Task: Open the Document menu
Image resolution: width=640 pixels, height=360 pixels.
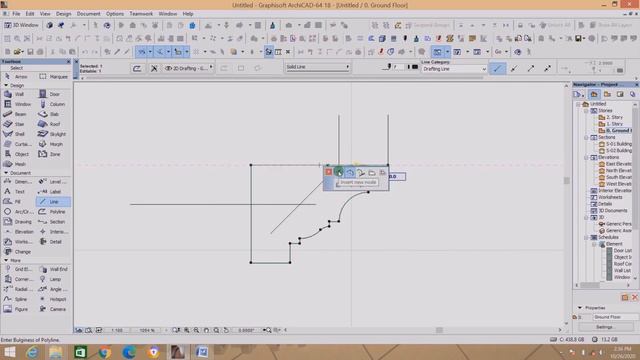Action: (x=88, y=13)
